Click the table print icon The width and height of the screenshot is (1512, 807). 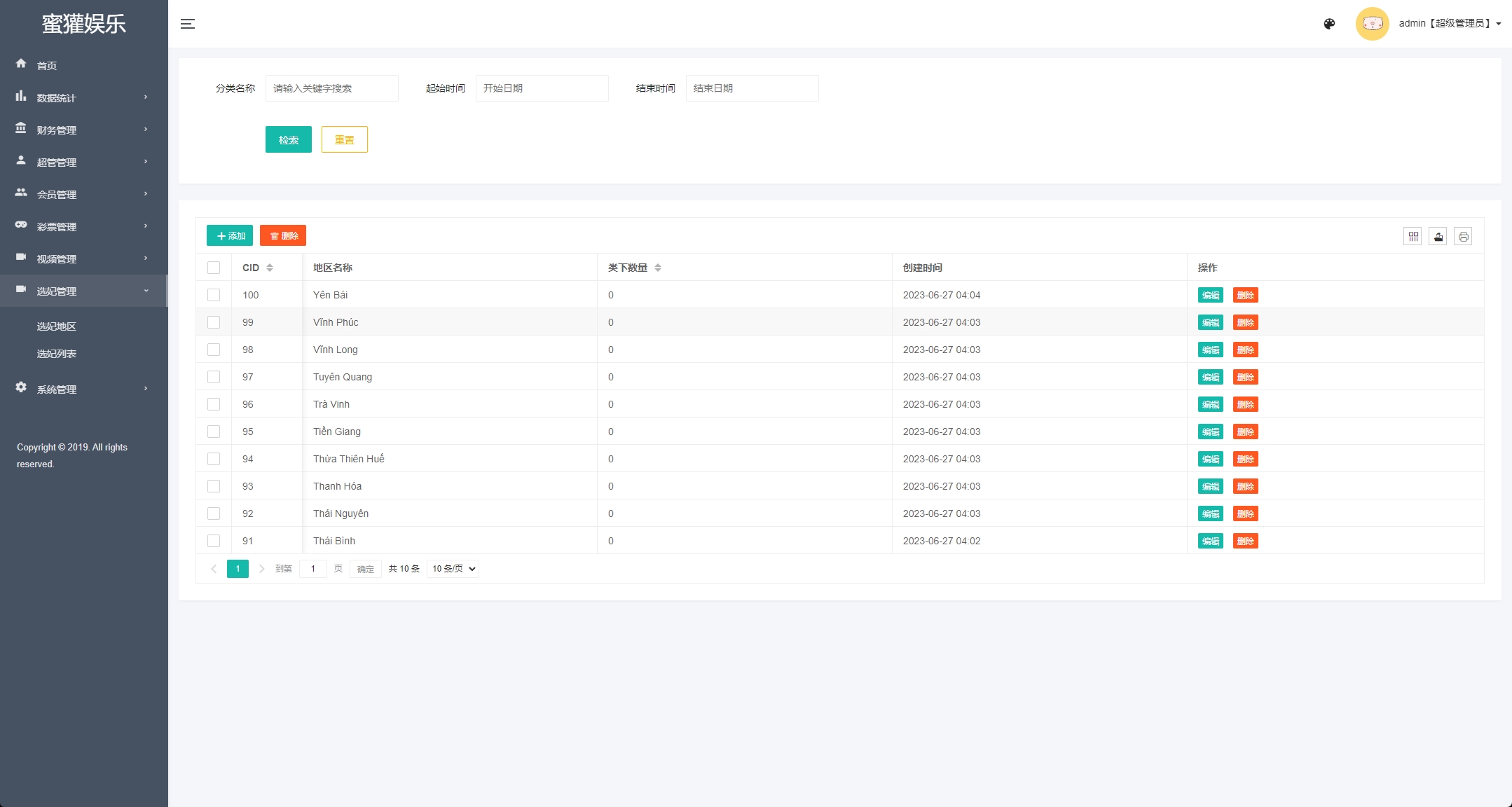click(x=1463, y=237)
